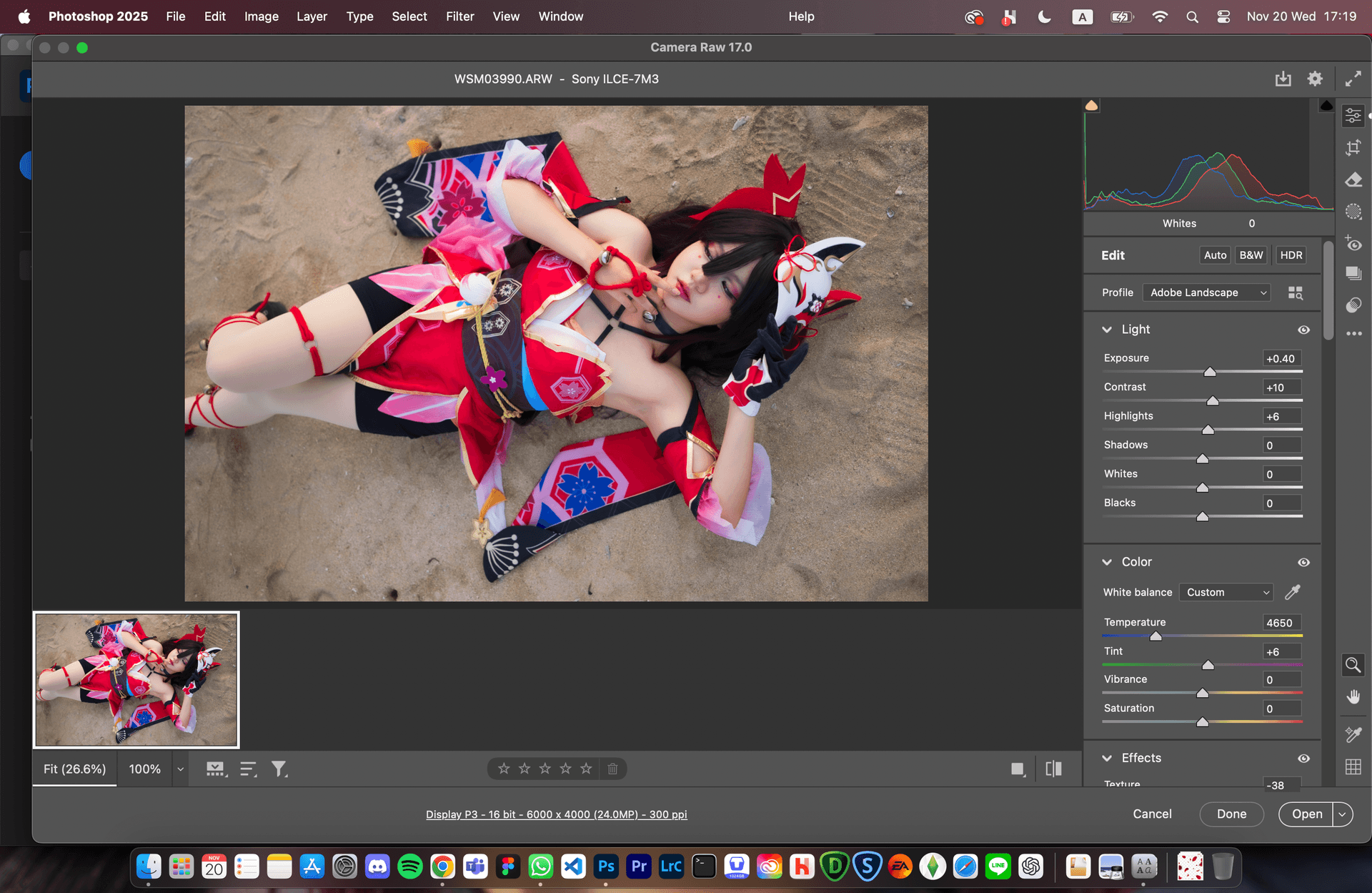Rate the image five stars

click(586, 769)
